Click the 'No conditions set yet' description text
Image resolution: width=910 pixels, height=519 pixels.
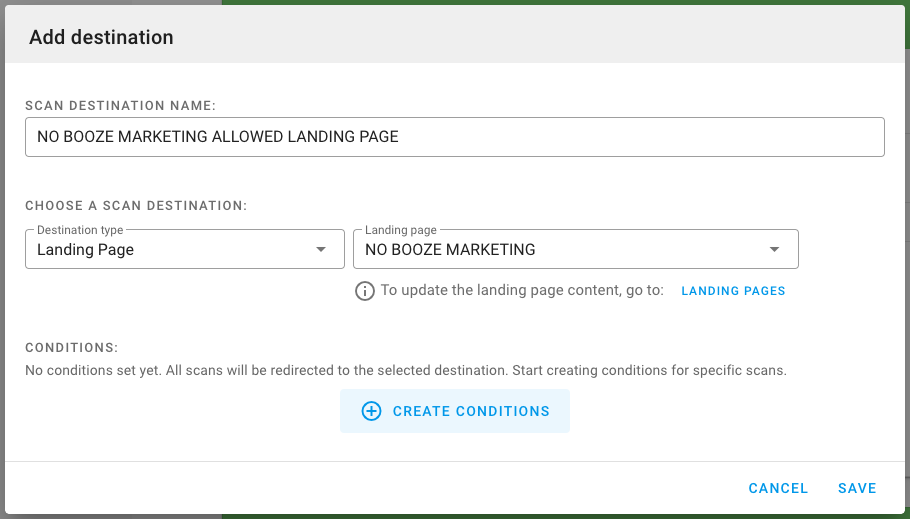pyautogui.click(x=406, y=370)
